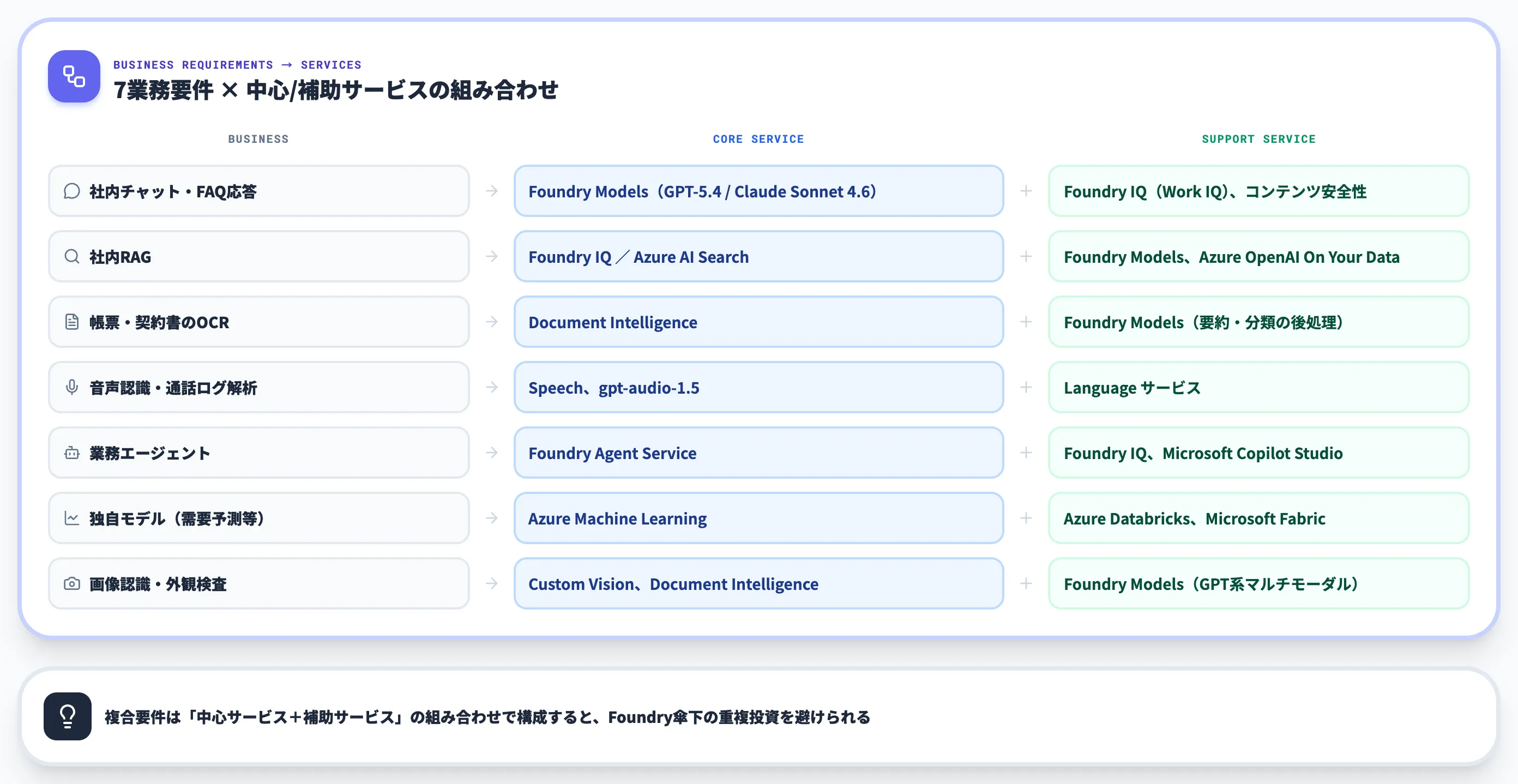Screen dimensions: 1518x784
Task: Select the 音声認識・通話ログ解析 card
Action: click(258, 387)
